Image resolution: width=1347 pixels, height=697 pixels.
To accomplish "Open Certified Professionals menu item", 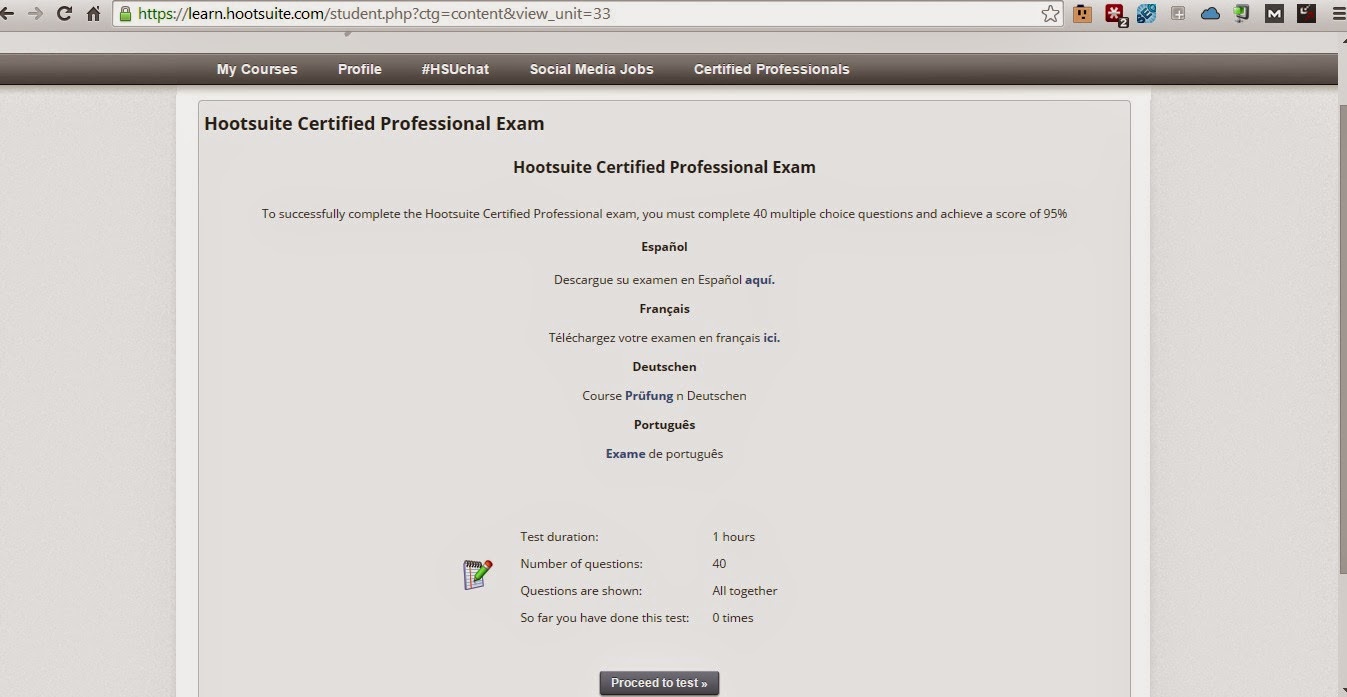I will [x=772, y=69].
